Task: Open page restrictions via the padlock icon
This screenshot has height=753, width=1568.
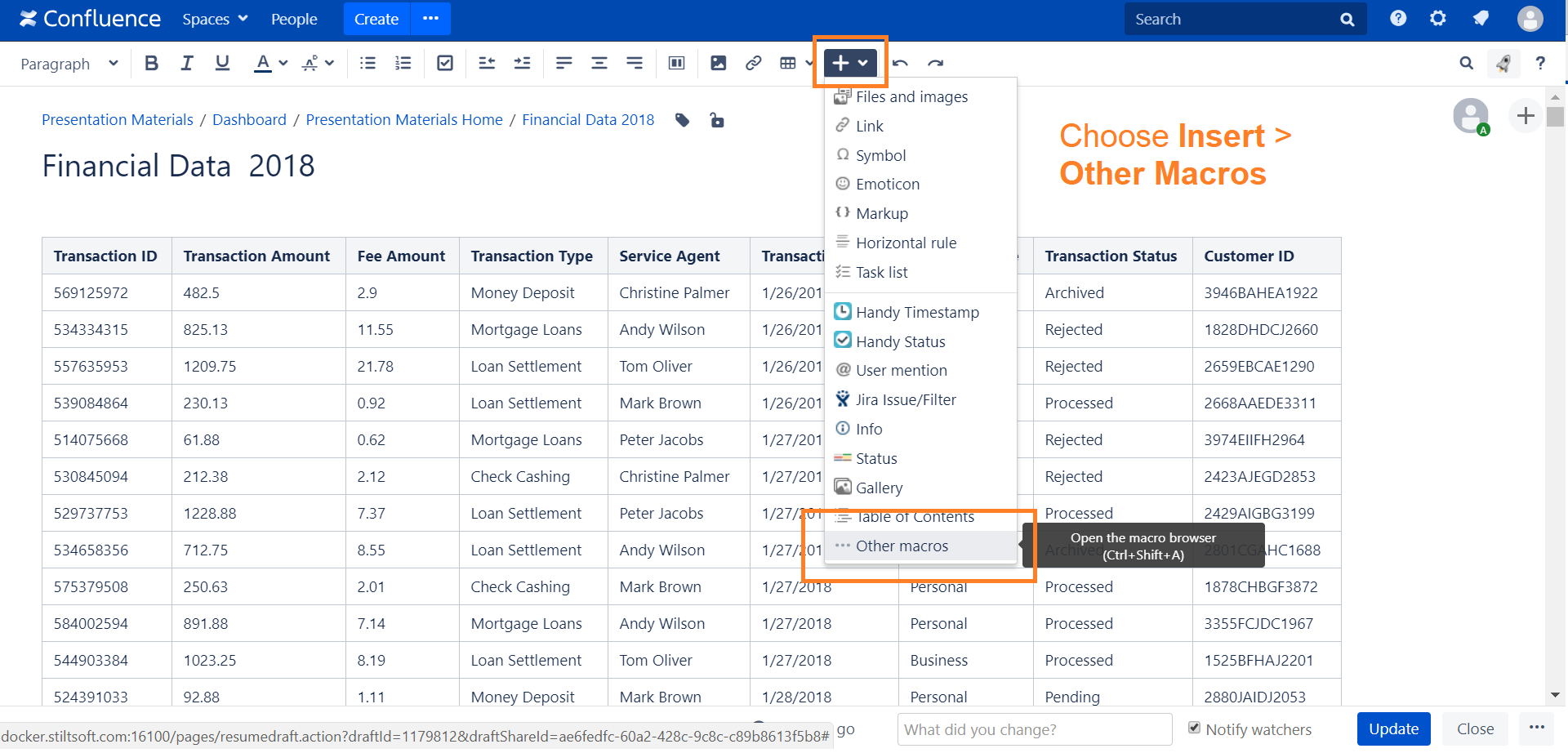Action: pos(717,121)
